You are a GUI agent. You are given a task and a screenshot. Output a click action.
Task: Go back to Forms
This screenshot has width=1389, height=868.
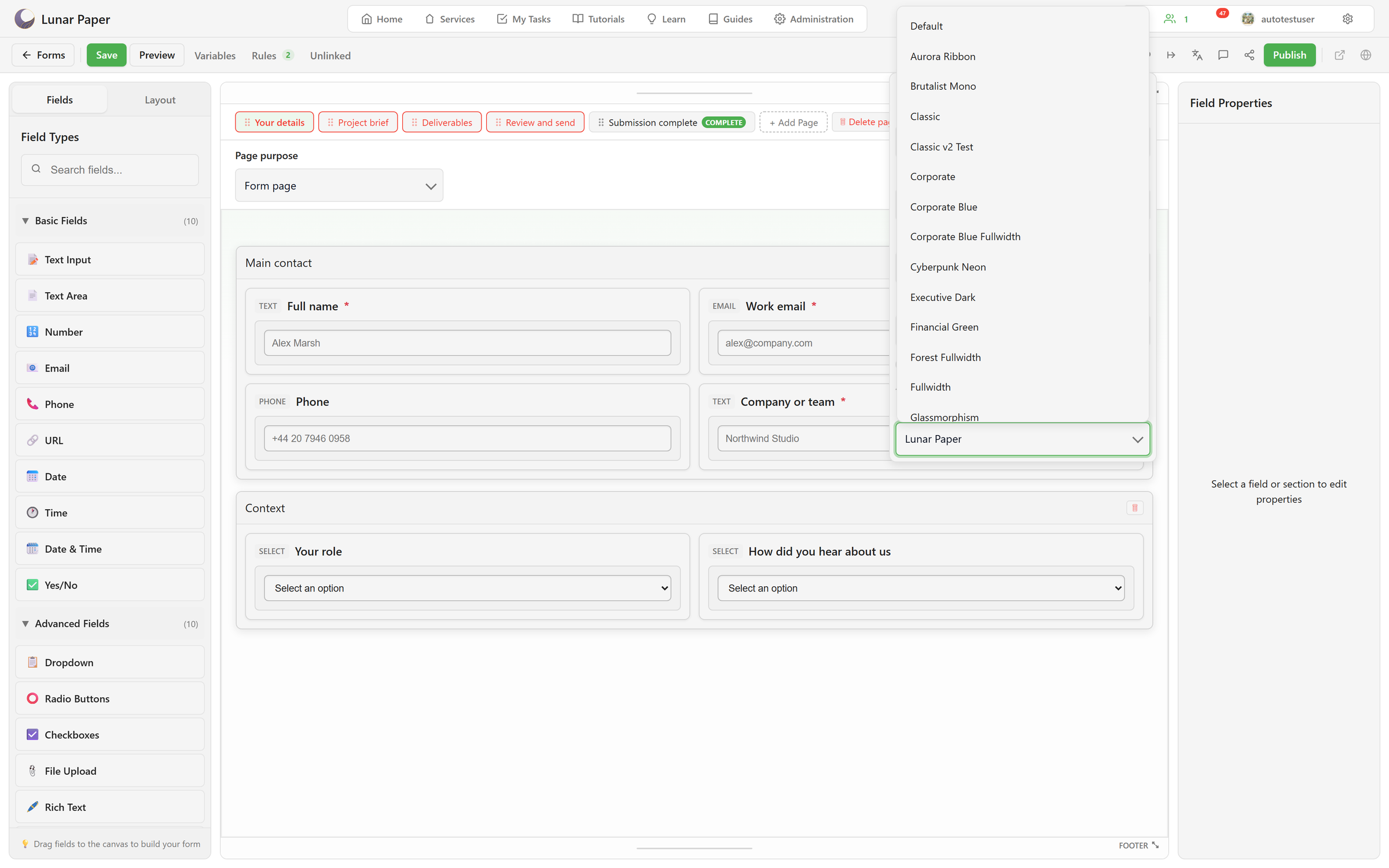(x=43, y=55)
